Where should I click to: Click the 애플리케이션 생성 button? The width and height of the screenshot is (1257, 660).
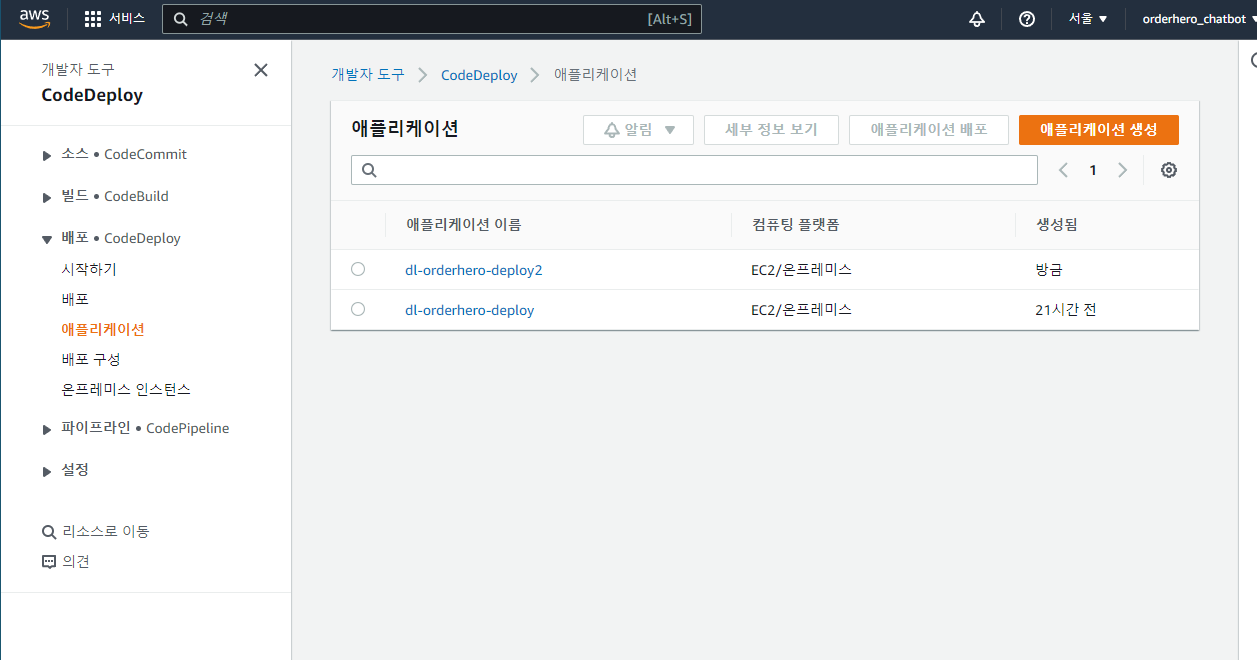1099,130
